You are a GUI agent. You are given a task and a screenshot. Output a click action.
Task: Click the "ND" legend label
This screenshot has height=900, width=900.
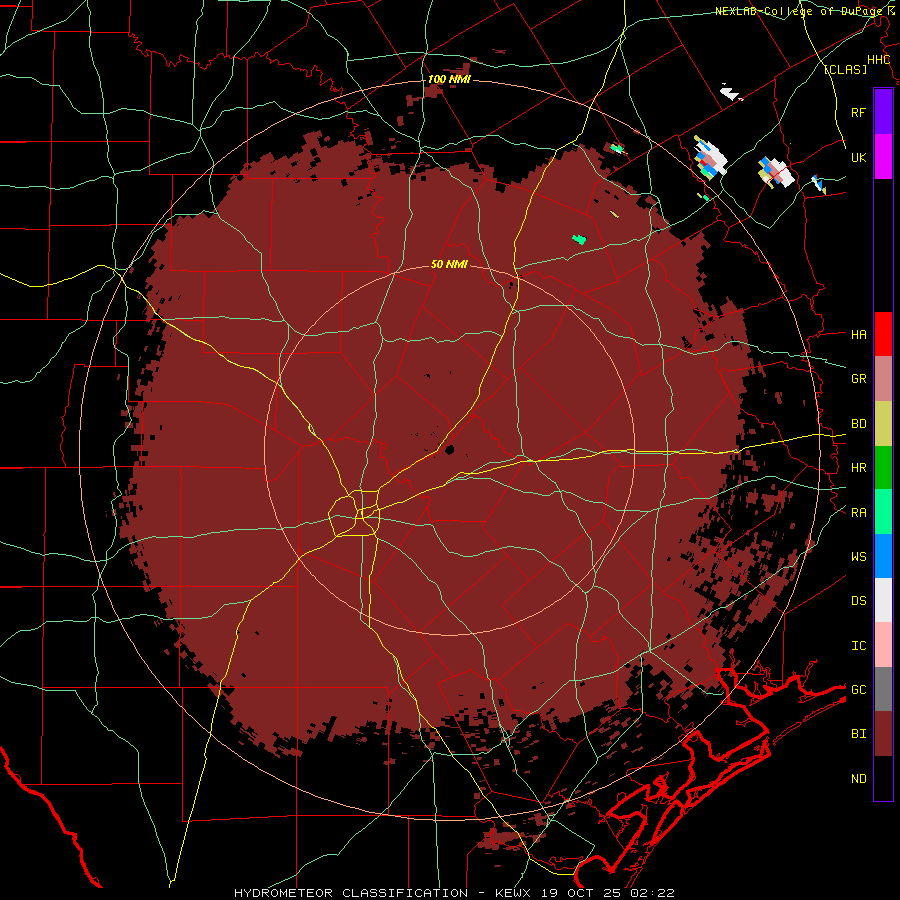(x=858, y=779)
